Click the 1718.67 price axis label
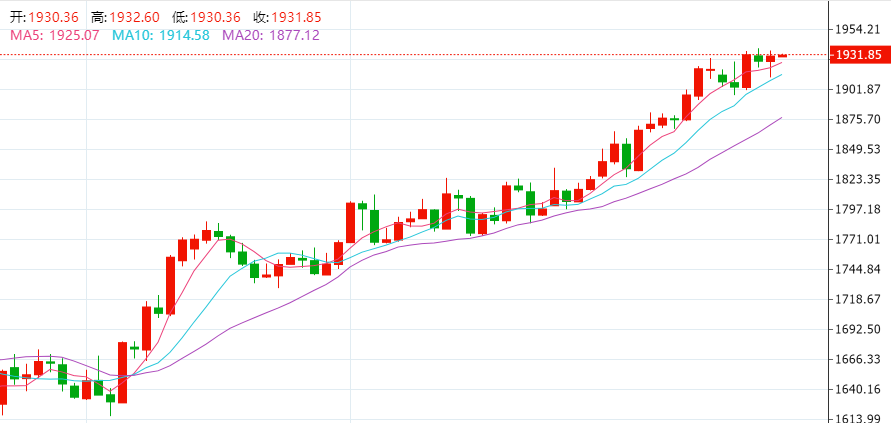The width and height of the screenshot is (891, 423). coord(858,299)
